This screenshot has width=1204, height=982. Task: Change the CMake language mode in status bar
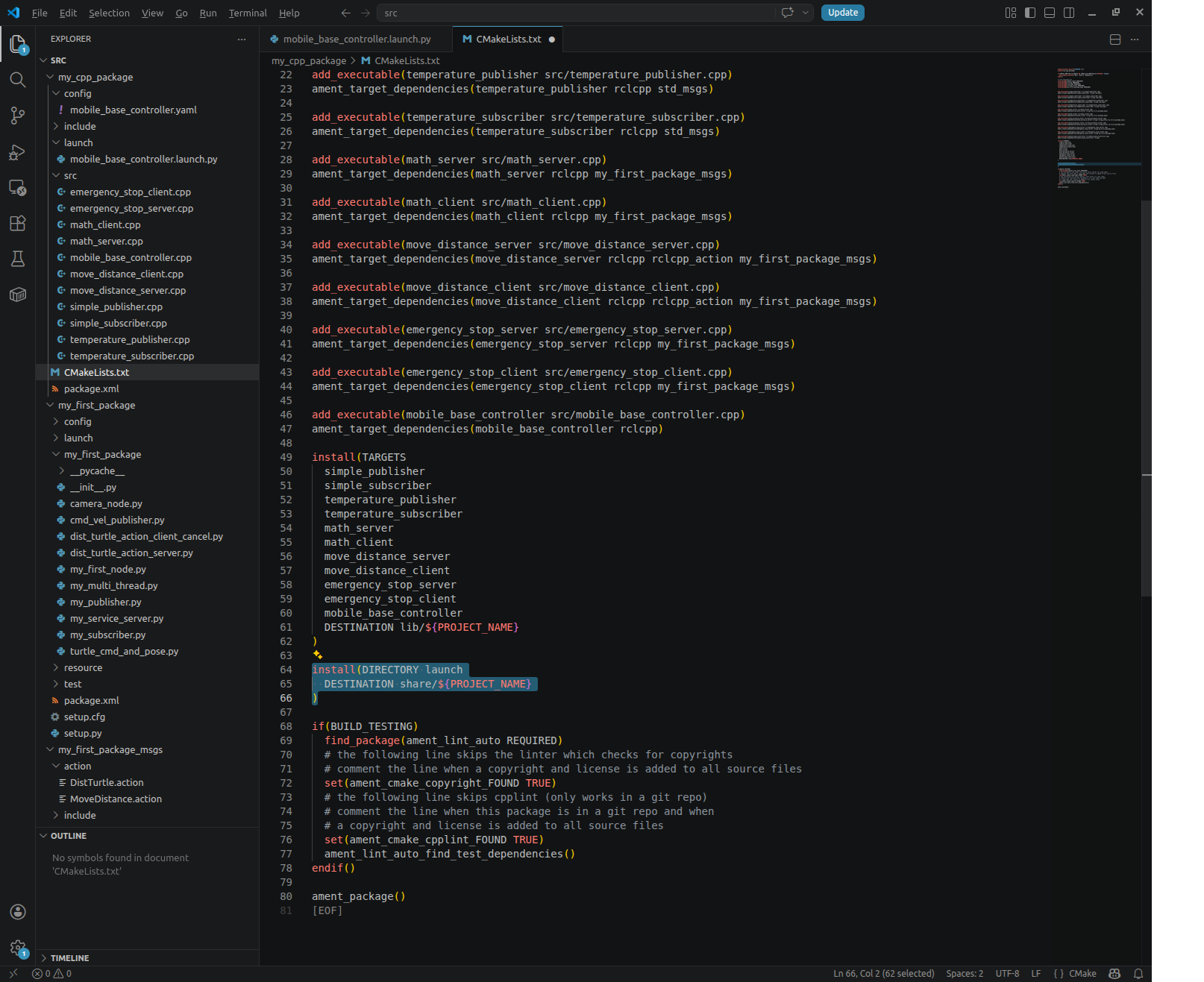(1082, 973)
